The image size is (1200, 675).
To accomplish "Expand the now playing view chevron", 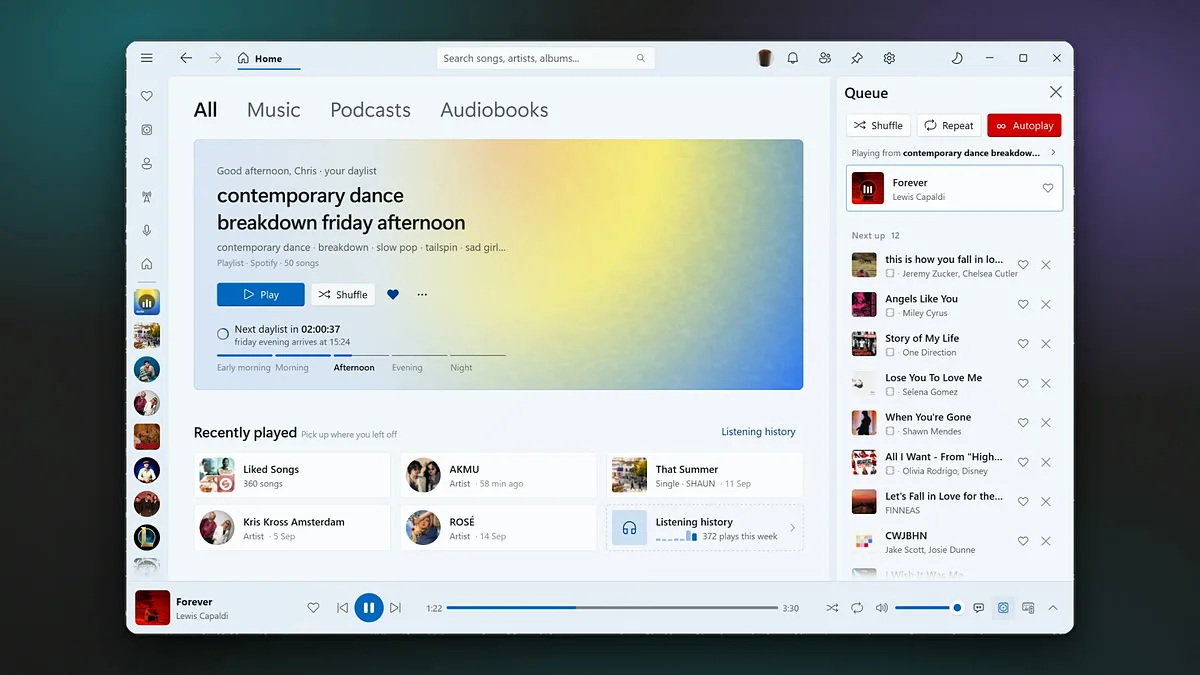I will coord(1053,608).
